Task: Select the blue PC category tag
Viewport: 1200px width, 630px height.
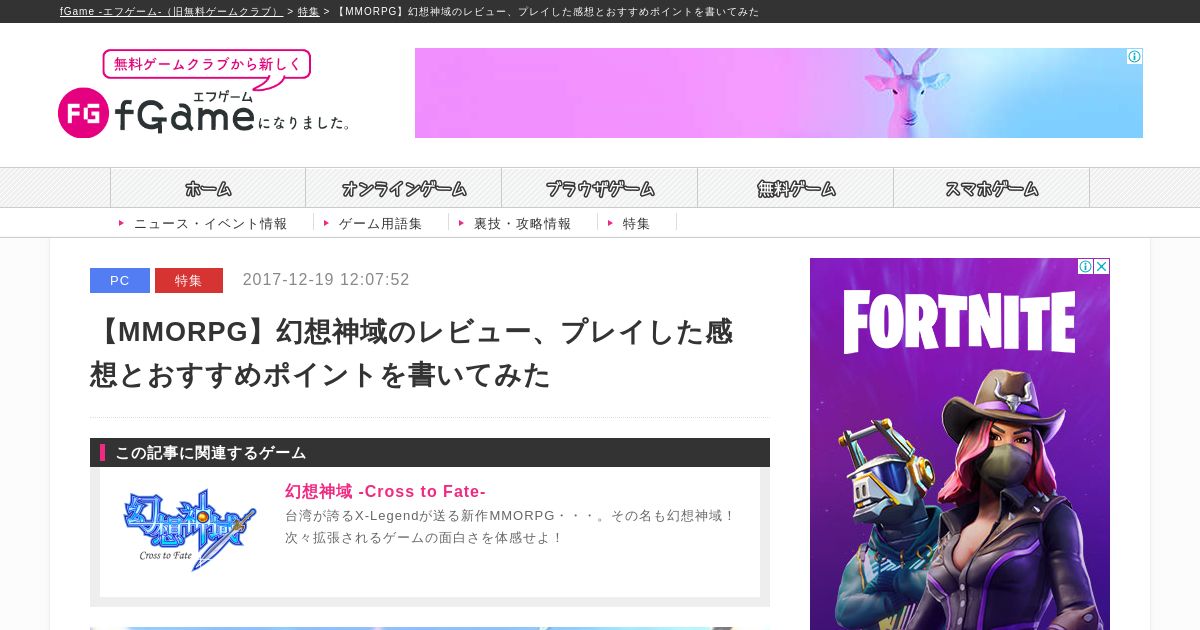Action: (120, 280)
